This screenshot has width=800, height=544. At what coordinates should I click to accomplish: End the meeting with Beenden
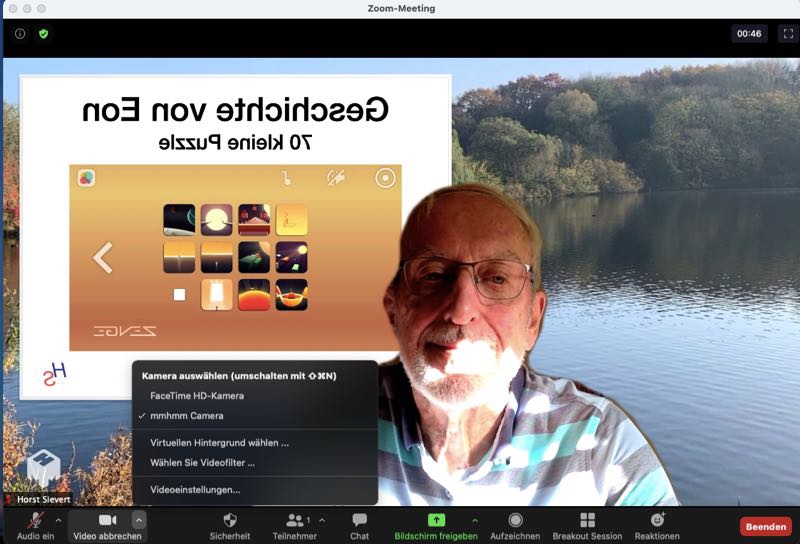[x=766, y=525]
